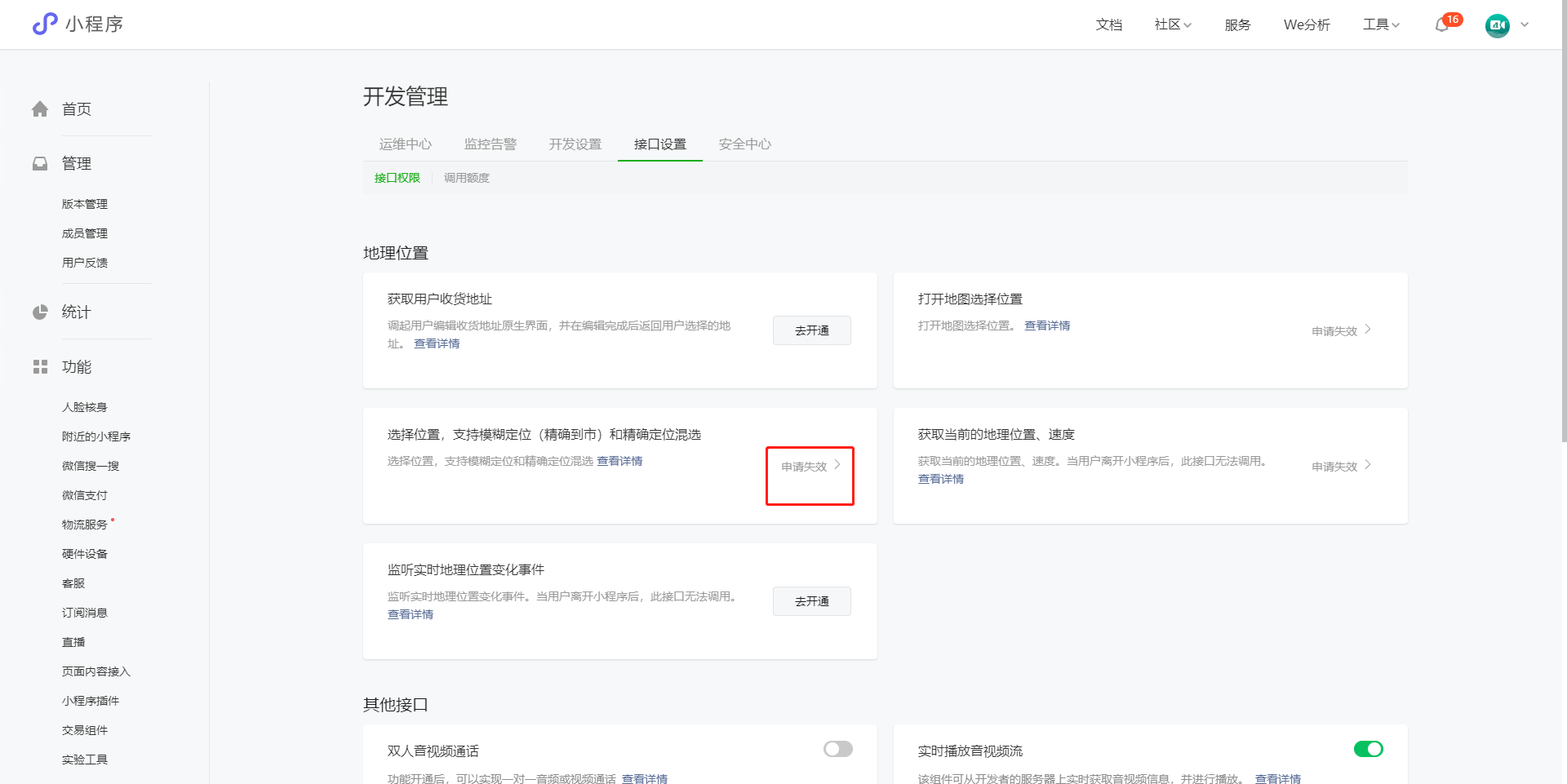
Task: Switch to the 开发设置 tab
Action: tap(575, 144)
